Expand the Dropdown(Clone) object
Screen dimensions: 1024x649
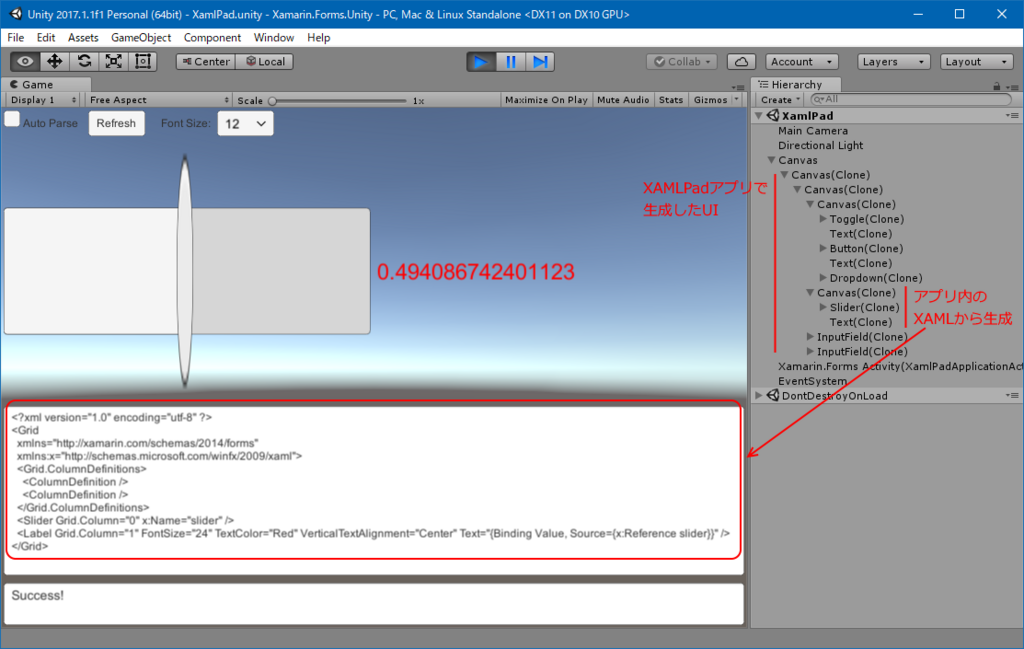pyautogui.click(x=823, y=277)
